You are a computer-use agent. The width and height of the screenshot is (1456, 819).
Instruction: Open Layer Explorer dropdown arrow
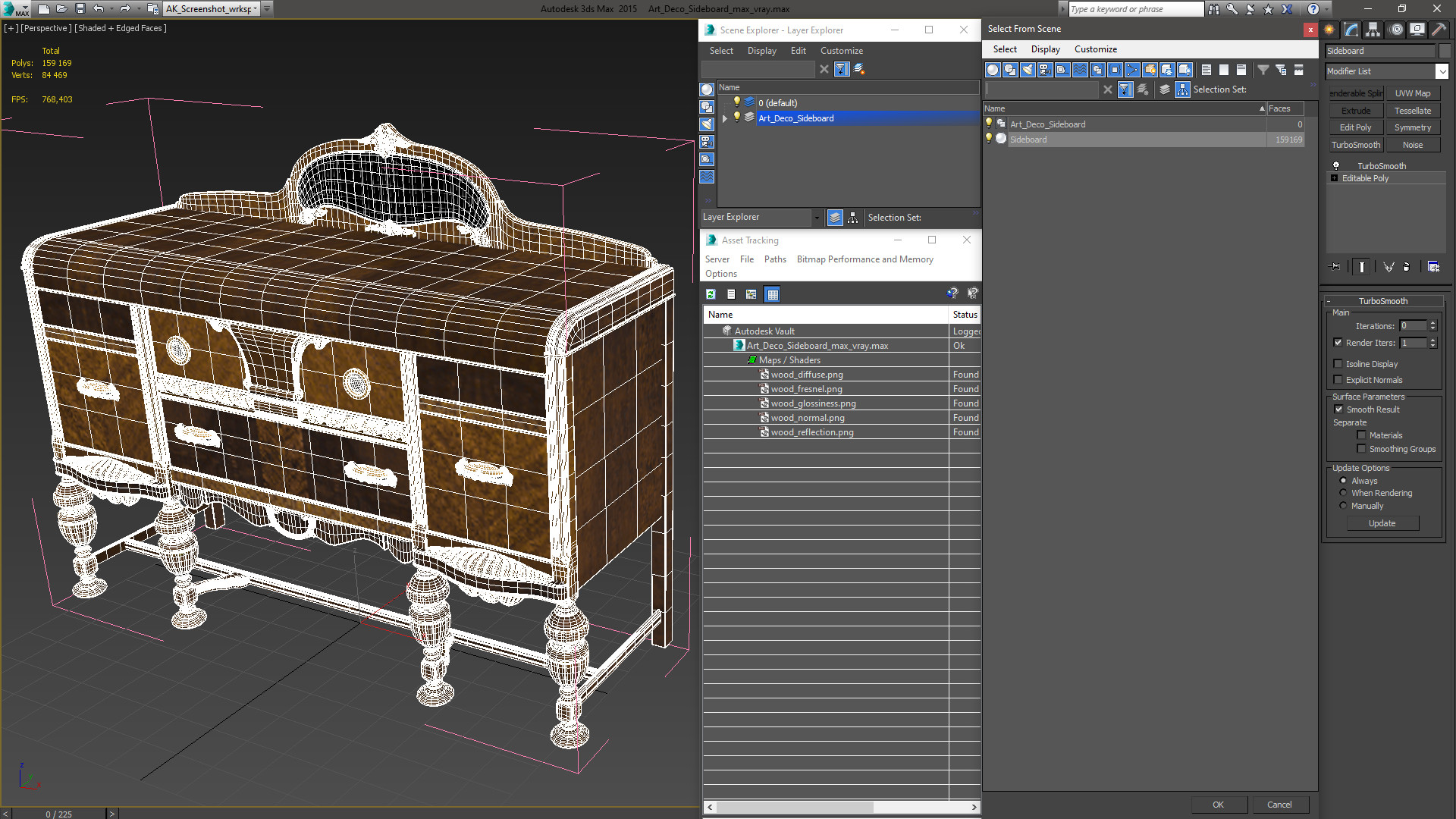pyautogui.click(x=817, y=218)
